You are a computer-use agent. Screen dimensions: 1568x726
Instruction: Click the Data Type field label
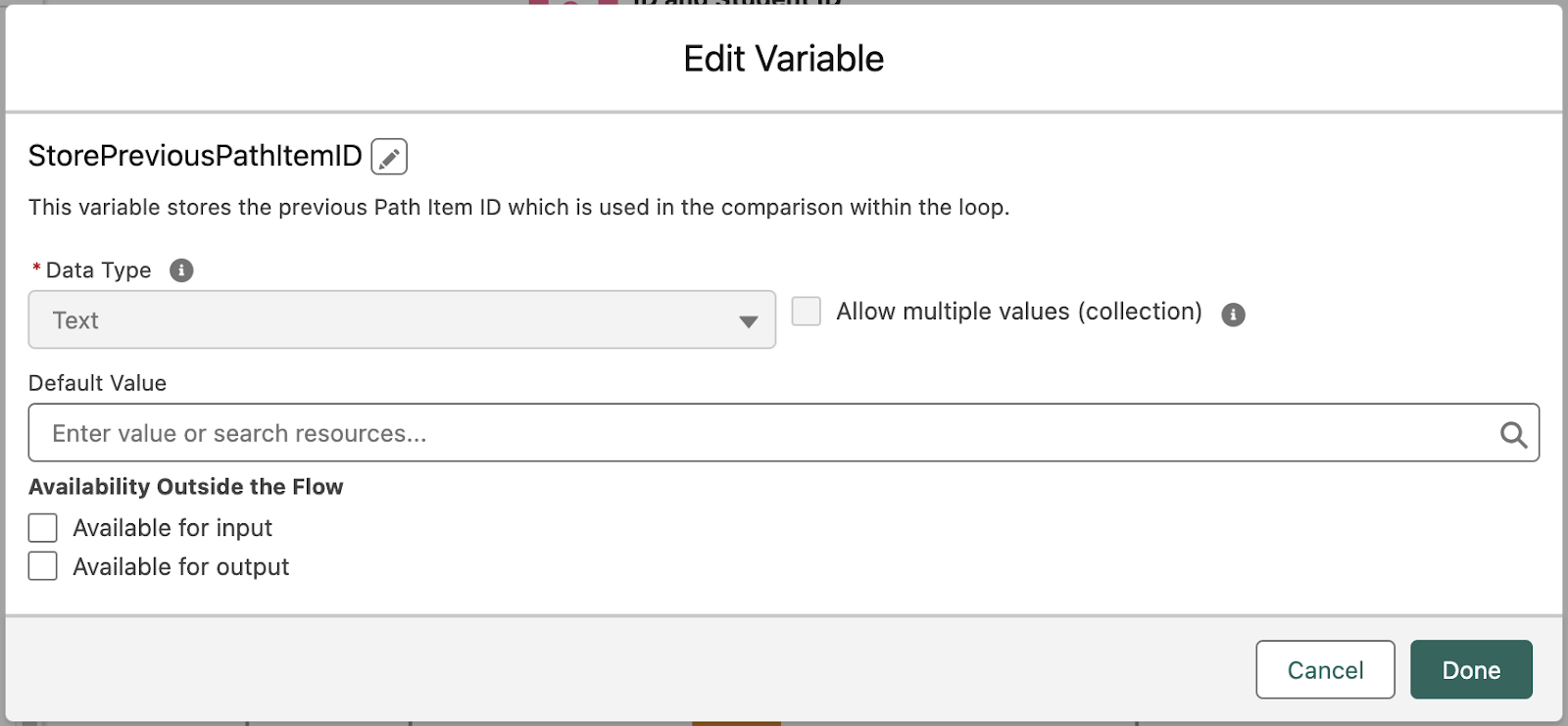coord(98,270)
